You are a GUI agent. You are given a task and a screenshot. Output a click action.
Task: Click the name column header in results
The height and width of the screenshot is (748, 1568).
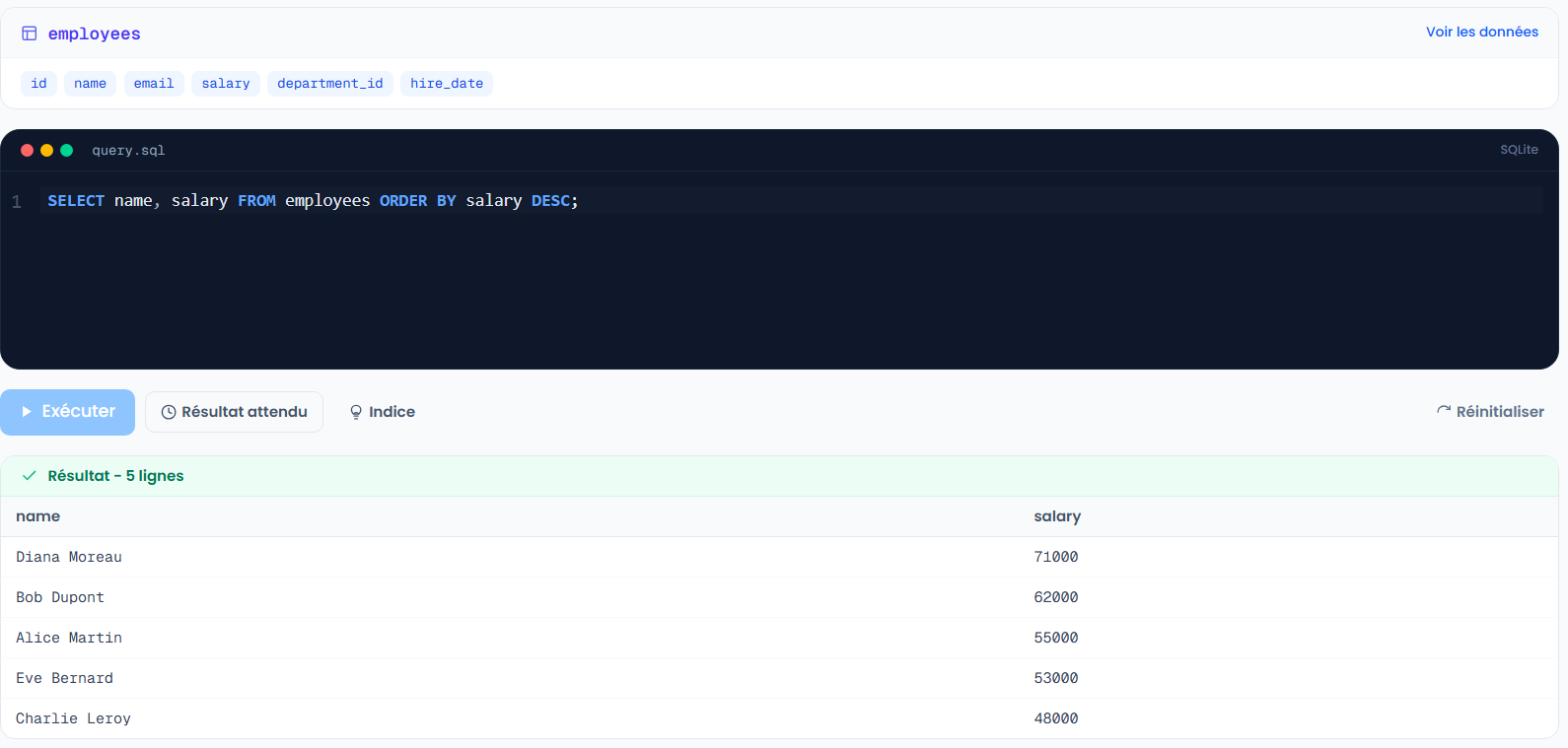coord(38,516)
